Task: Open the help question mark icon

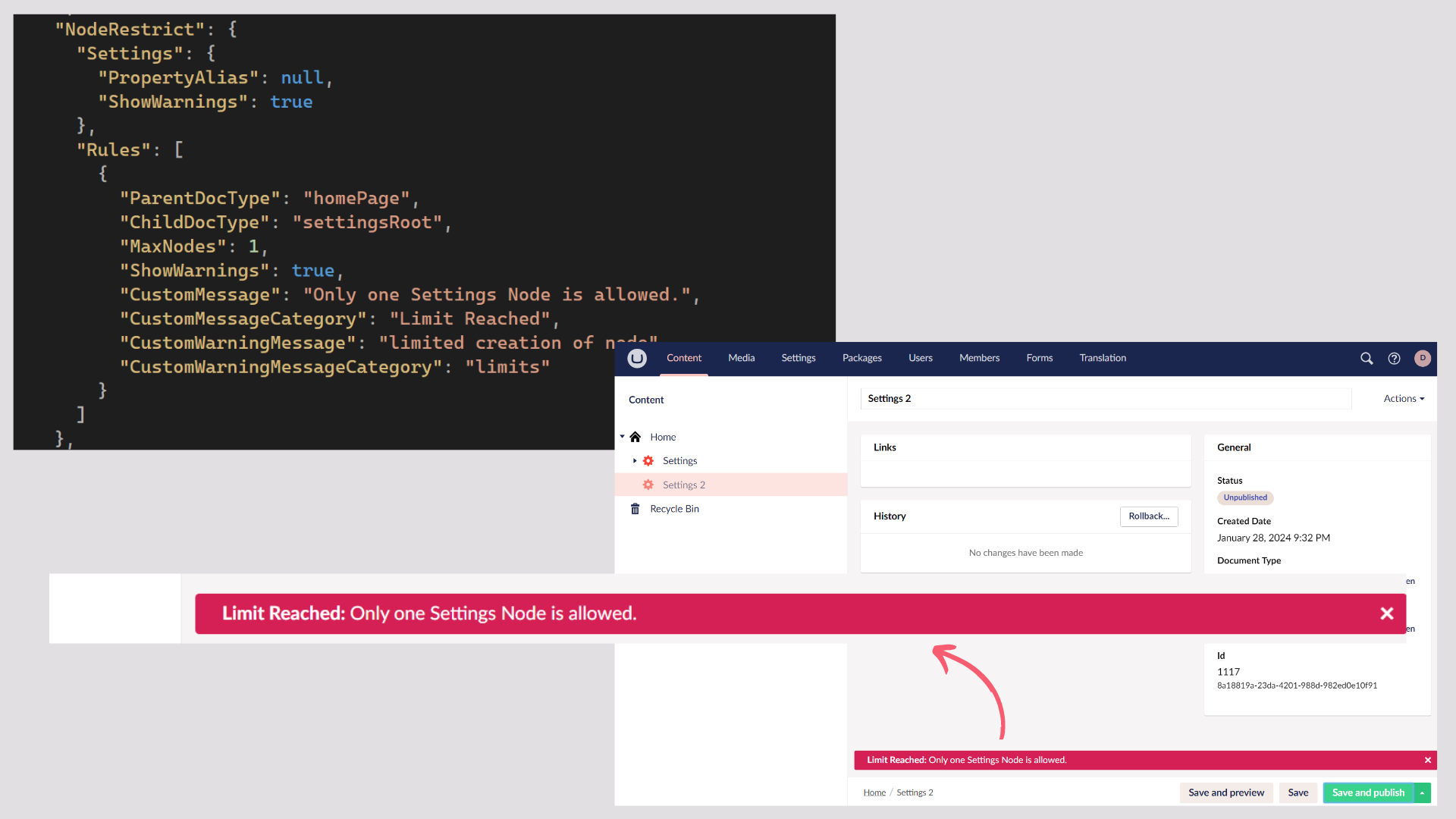Action: pos(1394,358)
